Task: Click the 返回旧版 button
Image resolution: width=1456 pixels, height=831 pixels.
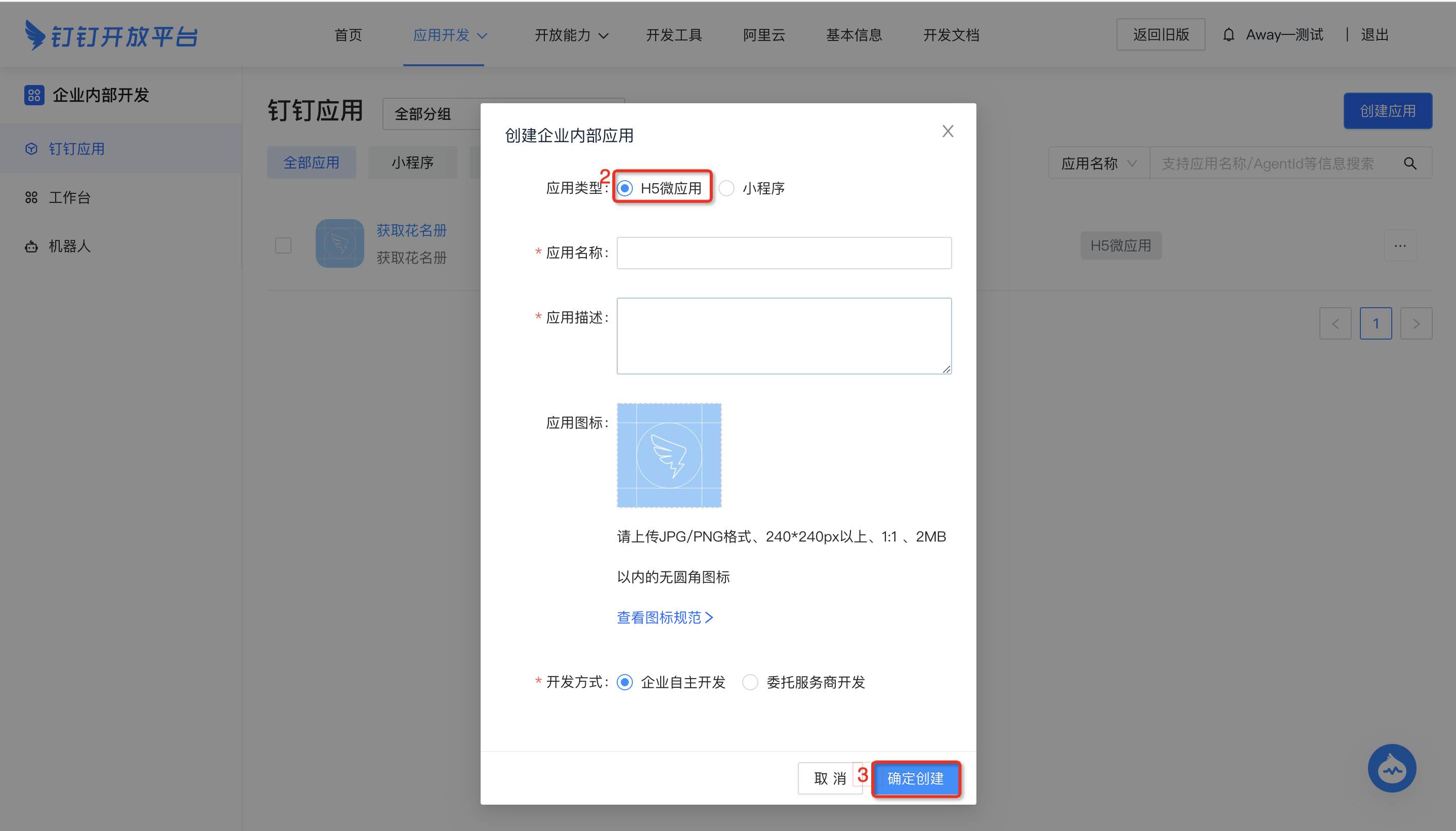Action: point(1161,35)
